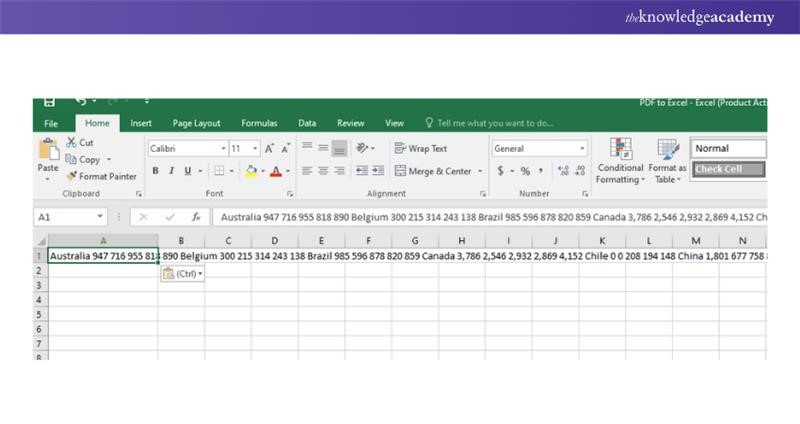Click the yellow Fill Color button
Image resolution: width=800 pixels, height=424 pixels.
click(x=251, y=171)
